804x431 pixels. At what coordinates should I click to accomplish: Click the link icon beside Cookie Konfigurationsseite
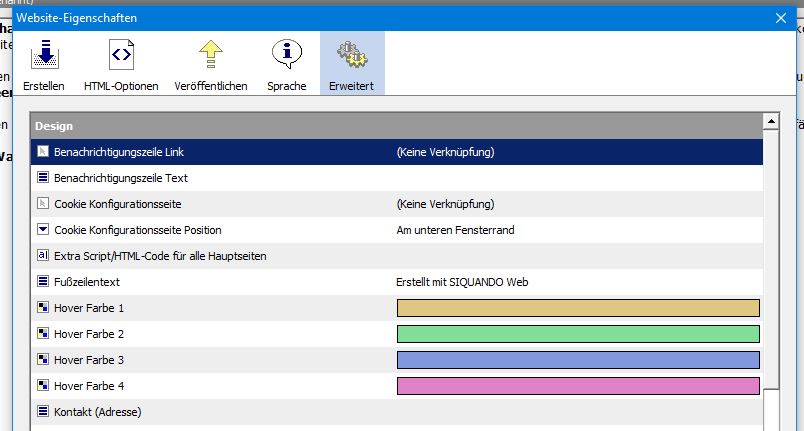tap(43, 204)
